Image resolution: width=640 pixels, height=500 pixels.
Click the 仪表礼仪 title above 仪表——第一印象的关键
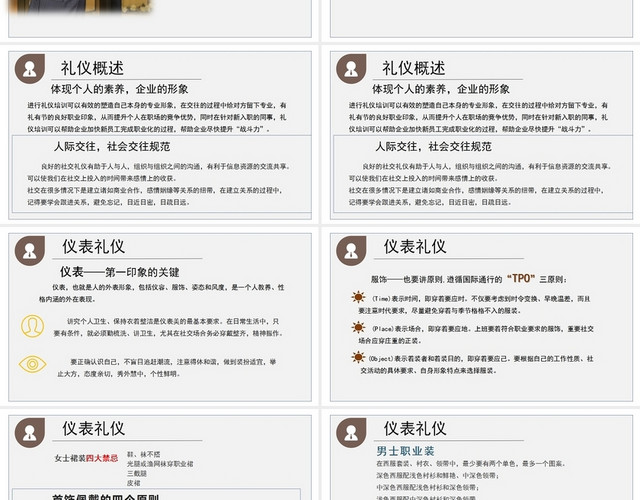tap(93, 247)
